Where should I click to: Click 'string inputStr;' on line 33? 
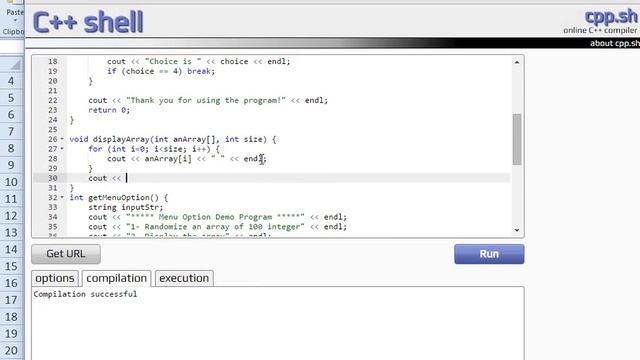coord(126,207)
